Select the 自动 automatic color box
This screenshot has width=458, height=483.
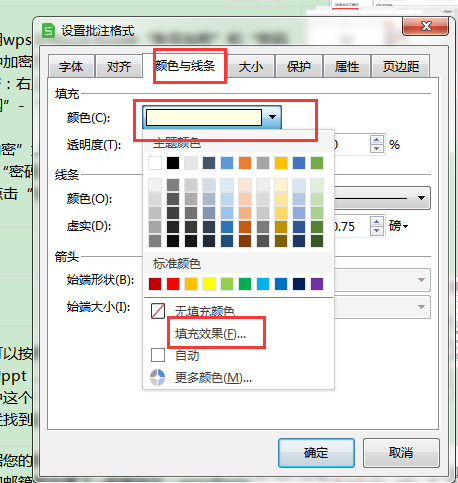[158, 355]
